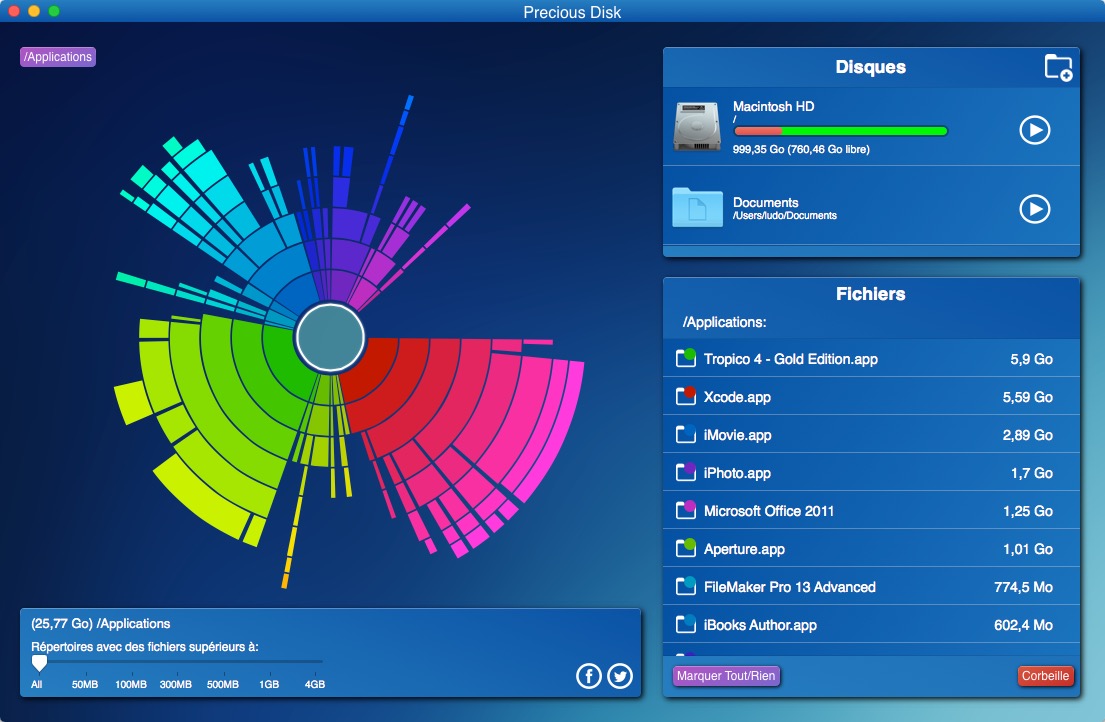
Task: Click the /Users/ludo/Documents path text
Action: [785, 216]
